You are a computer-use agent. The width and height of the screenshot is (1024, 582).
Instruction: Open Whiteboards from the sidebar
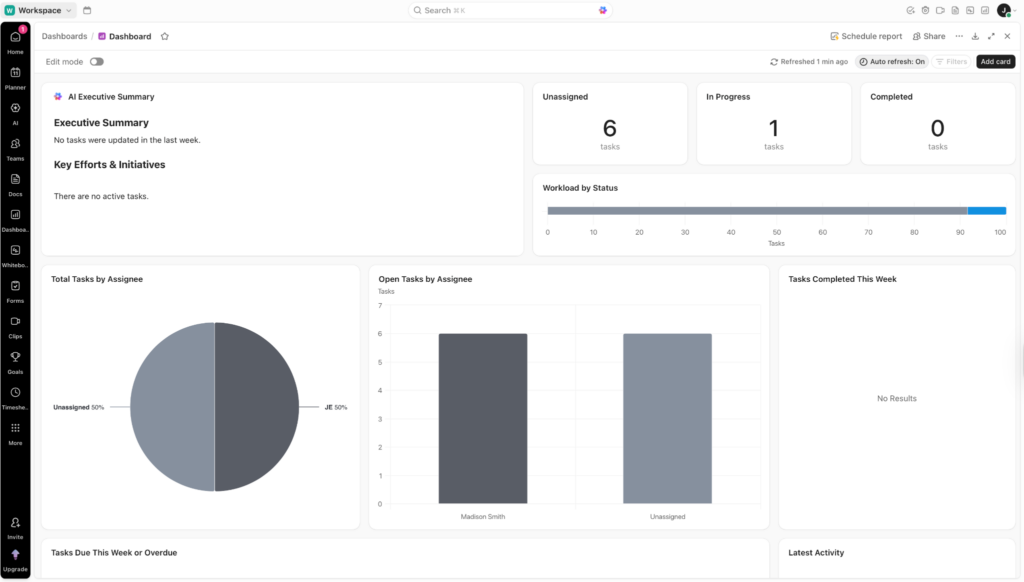(x=14, y=250)
